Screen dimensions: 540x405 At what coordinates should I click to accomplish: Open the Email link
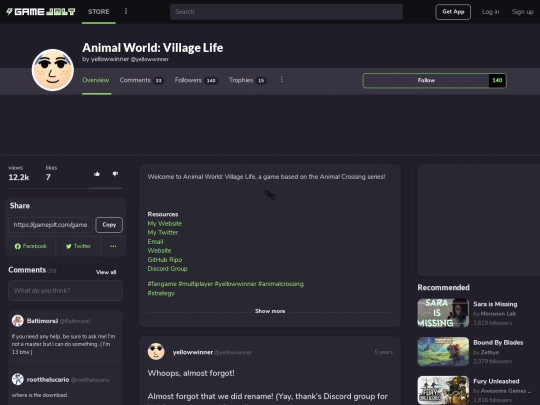tap(155, 242)
